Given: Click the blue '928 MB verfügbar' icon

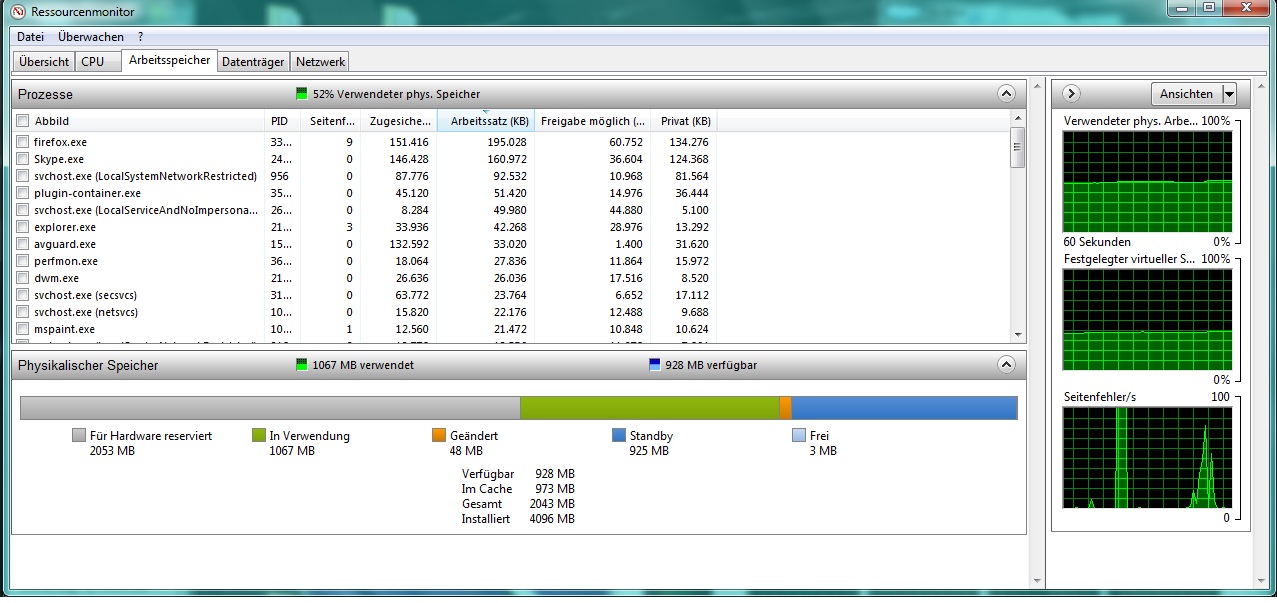Looking at the screenshot, I should 655,365.
